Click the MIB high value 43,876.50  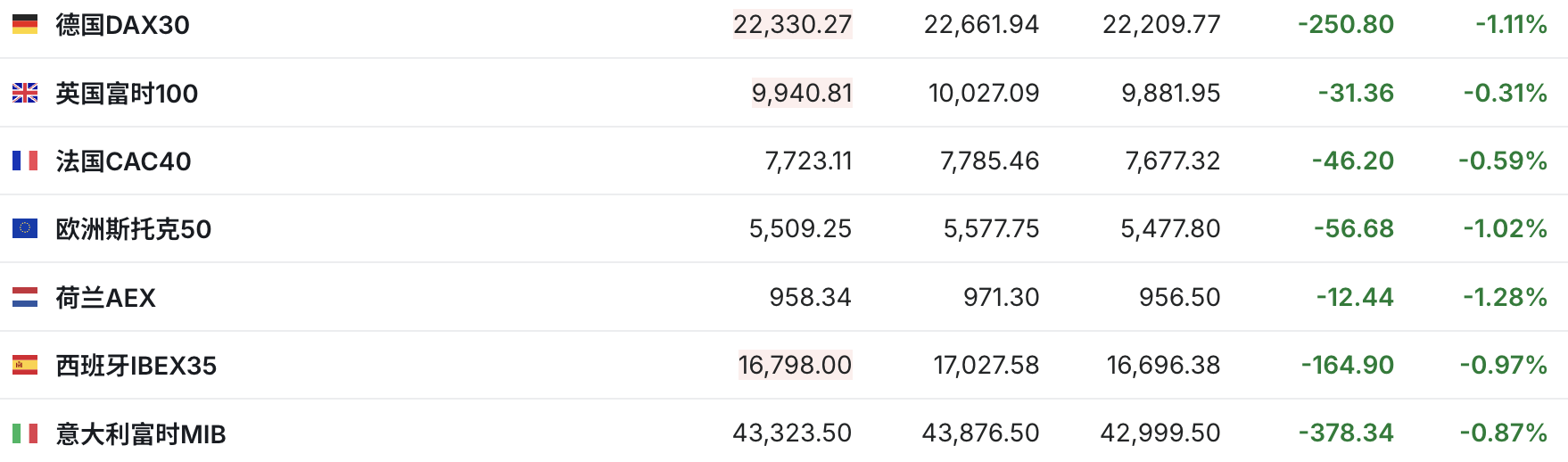point(980,433)
